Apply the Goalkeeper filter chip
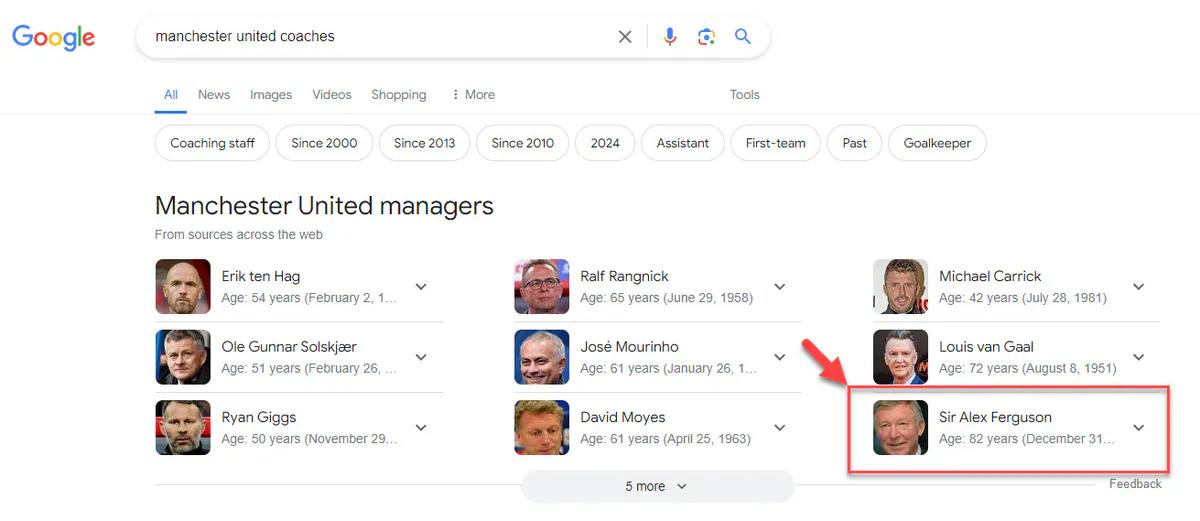1200x521 pixels. click(x=937, y=143)
